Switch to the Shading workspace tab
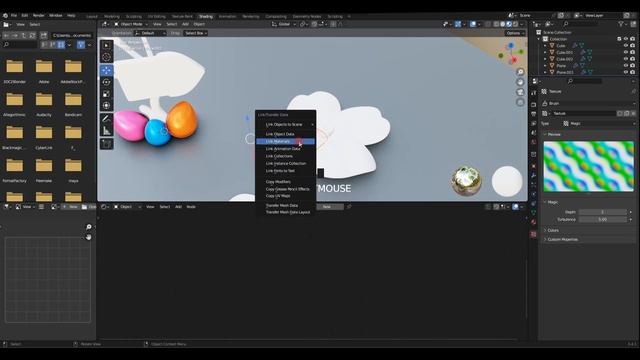640x360 pixels. (x=206, y=16)
